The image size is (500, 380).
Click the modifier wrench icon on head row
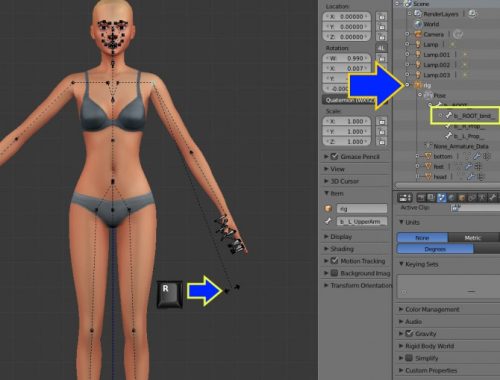(x=471, y=177)
